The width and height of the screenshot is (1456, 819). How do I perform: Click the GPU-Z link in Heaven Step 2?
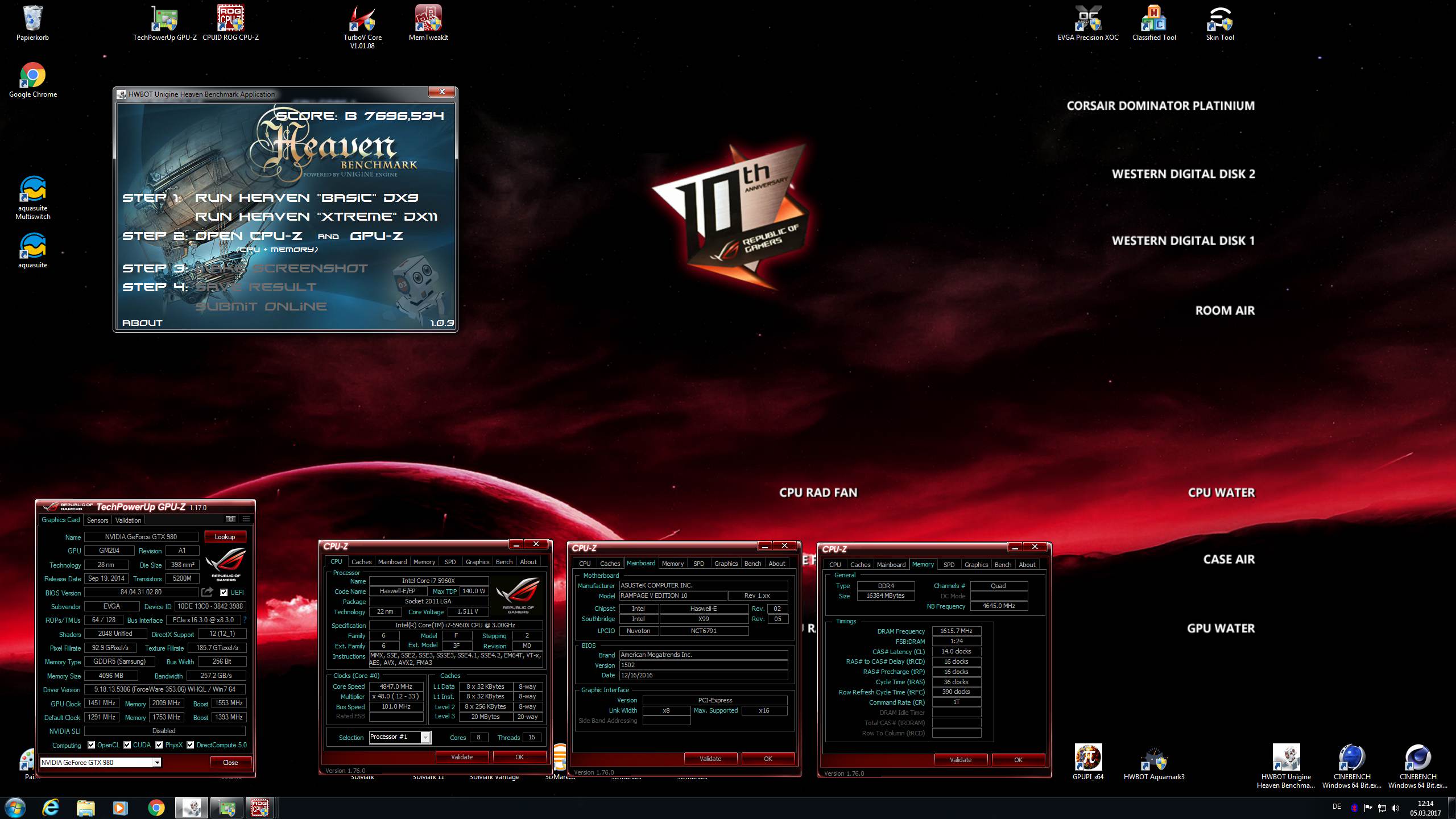pyautogui.click(x=376, y=235)
